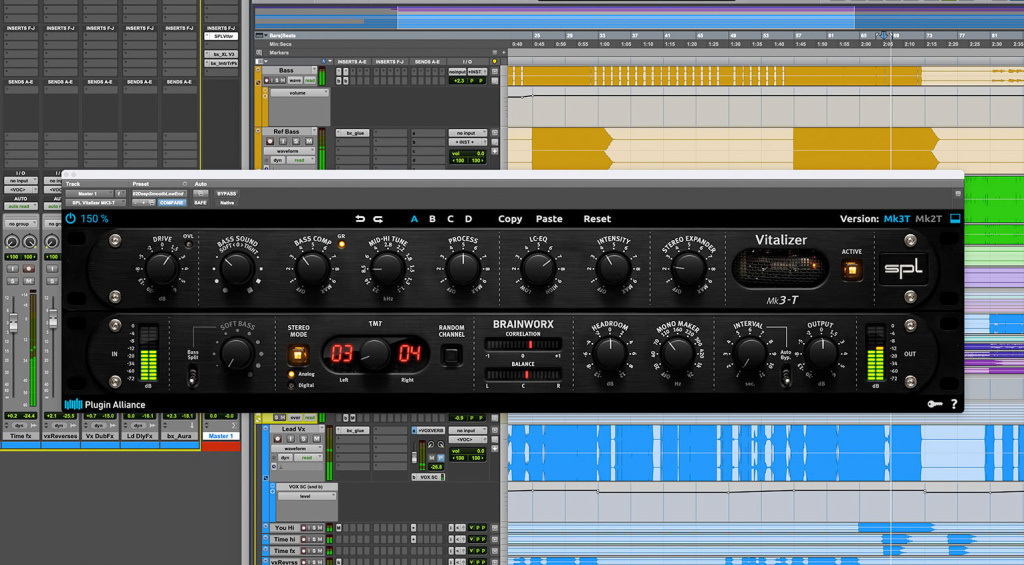
Task: Click the Plugin Alliance logo
Action: click(105, 404)
